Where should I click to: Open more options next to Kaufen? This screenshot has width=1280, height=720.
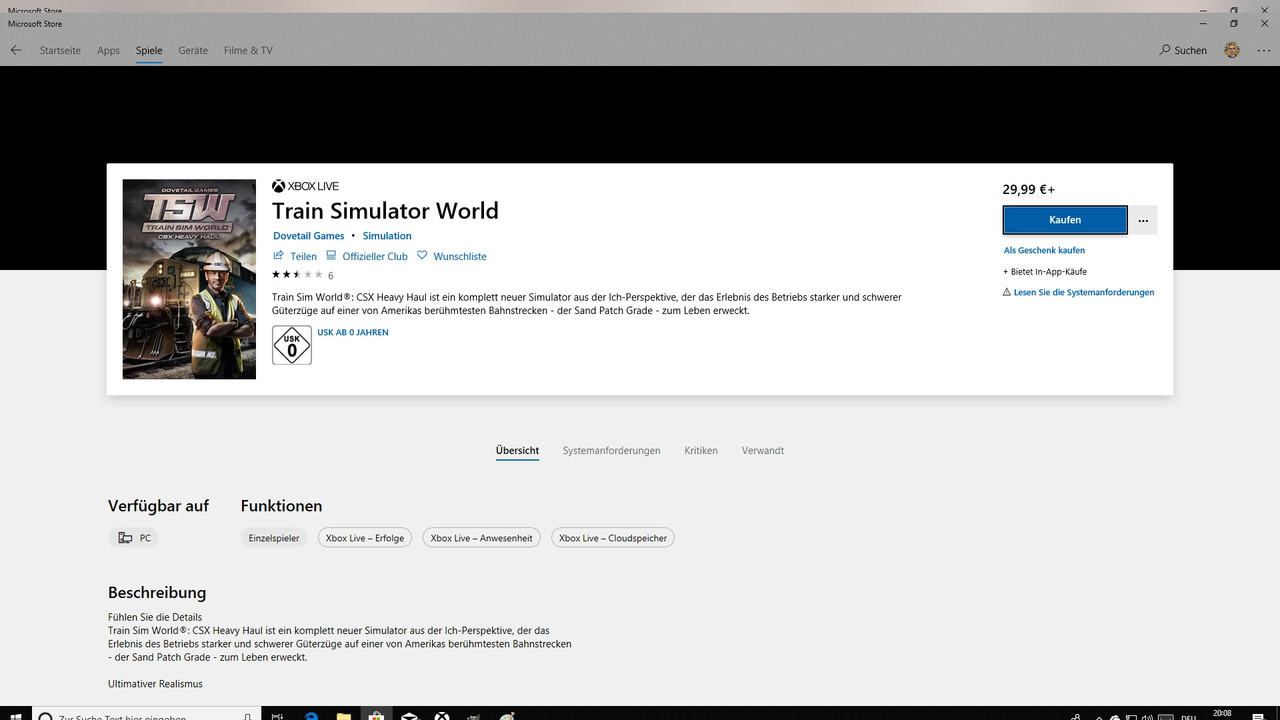pyautogui.click(x=1143, y=220)
